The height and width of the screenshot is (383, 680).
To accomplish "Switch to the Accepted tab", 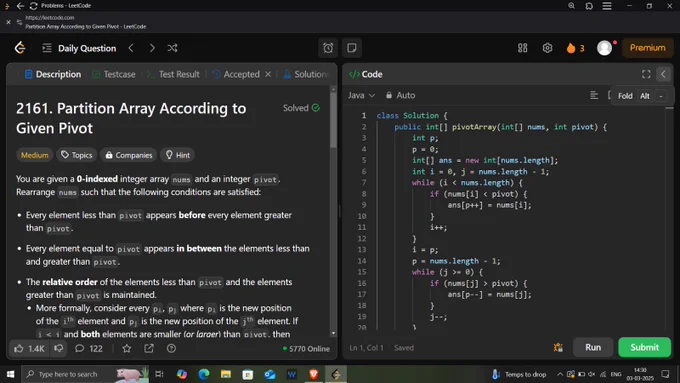I will coord(236,74).
